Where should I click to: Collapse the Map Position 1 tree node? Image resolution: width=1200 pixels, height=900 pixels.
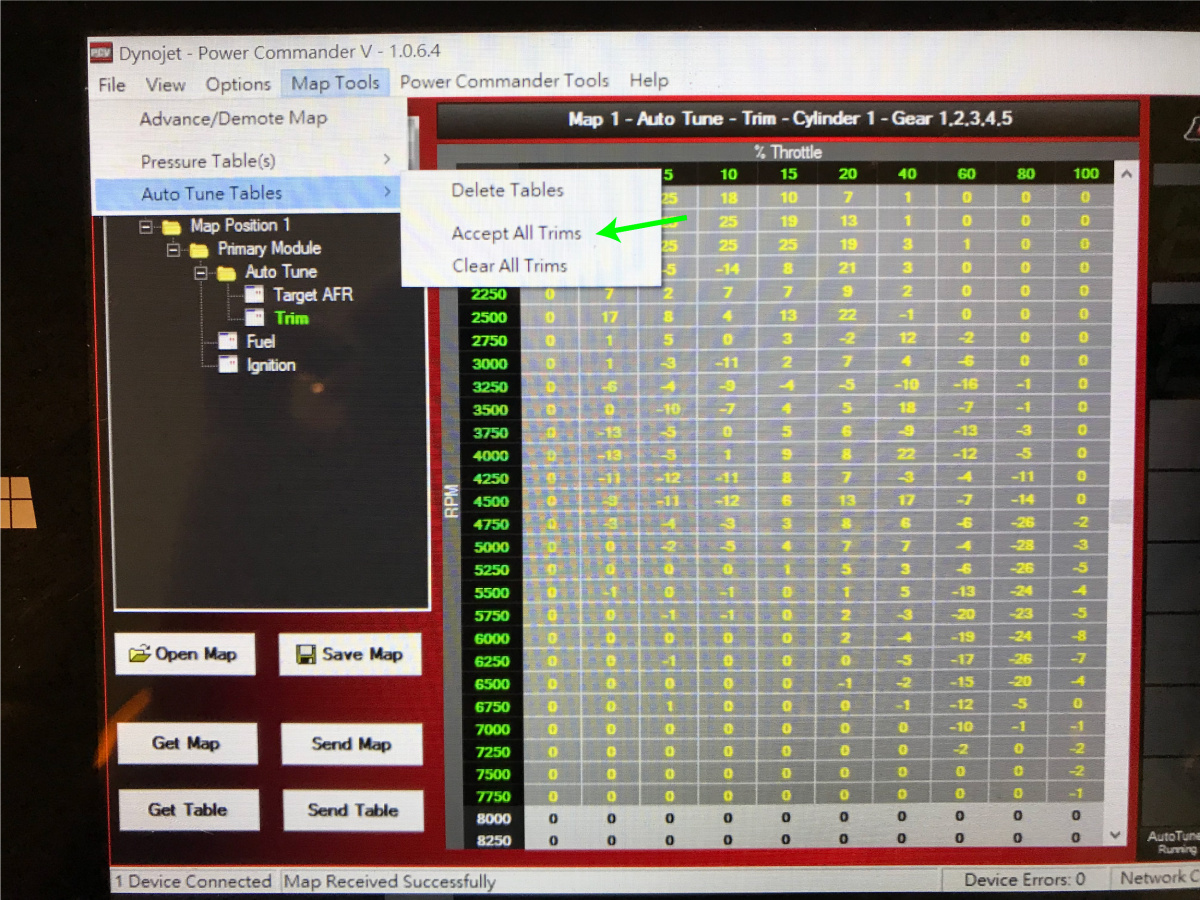[x=146, y=226]
